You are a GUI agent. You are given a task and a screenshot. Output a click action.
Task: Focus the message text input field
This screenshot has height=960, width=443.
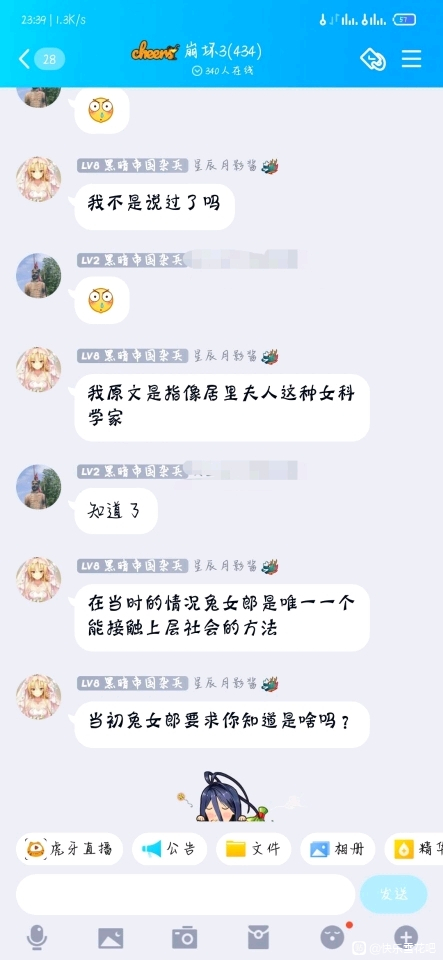tap(185, 894)
